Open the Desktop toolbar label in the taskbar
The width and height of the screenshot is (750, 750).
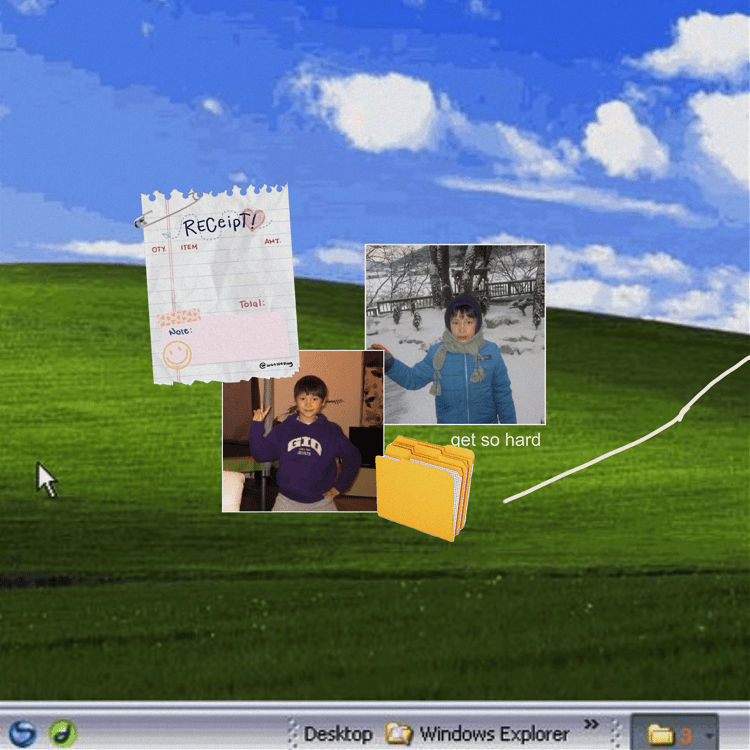338,734
